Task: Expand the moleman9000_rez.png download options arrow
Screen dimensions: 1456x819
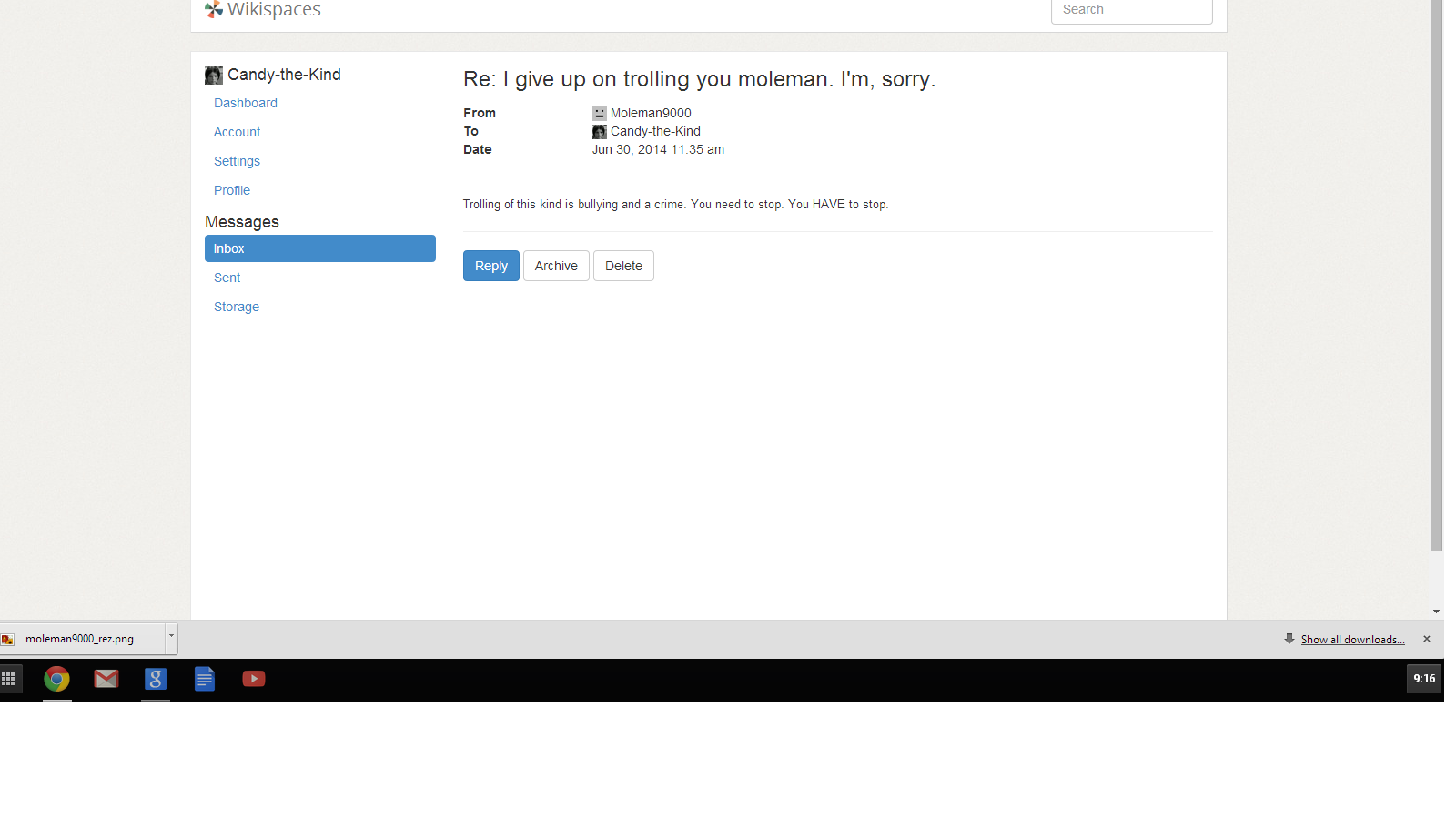Action: pos(171,637)
